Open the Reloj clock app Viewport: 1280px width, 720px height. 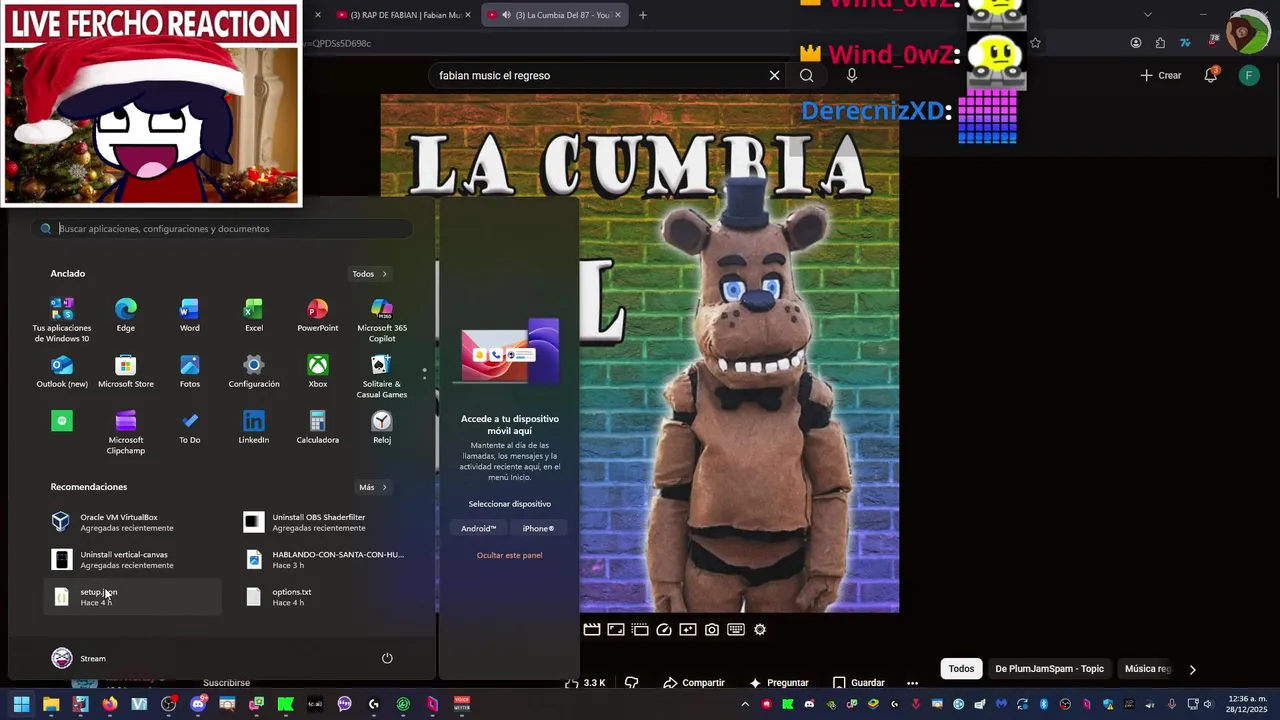pos(382,427)
